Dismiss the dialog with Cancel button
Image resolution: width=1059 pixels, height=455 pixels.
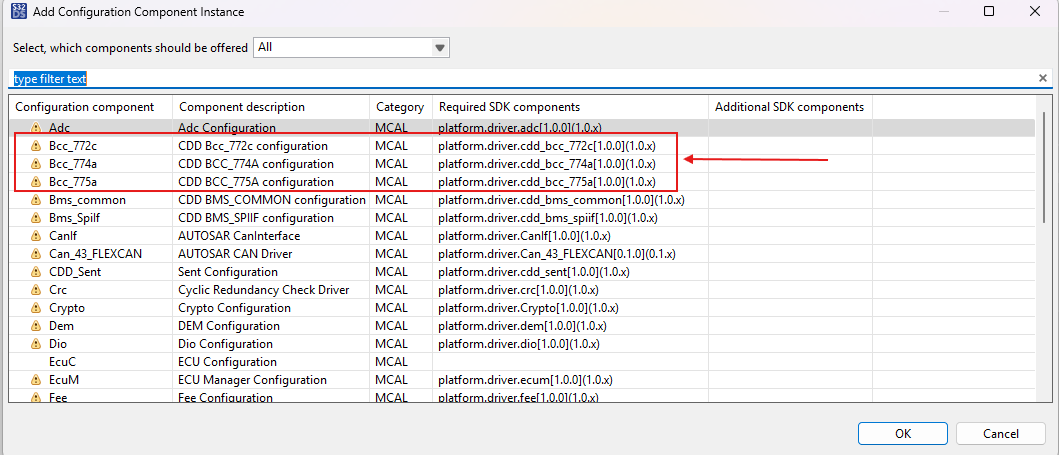click(x=1001, y=433)
